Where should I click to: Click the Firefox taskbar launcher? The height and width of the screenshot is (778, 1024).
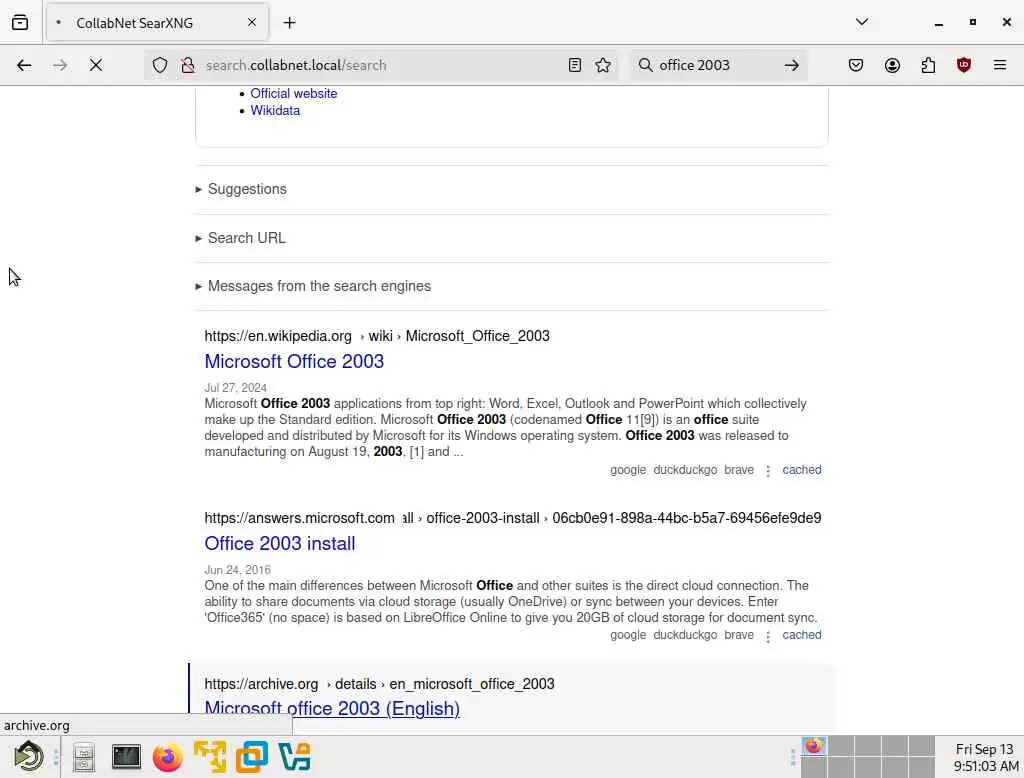(168, 757)
